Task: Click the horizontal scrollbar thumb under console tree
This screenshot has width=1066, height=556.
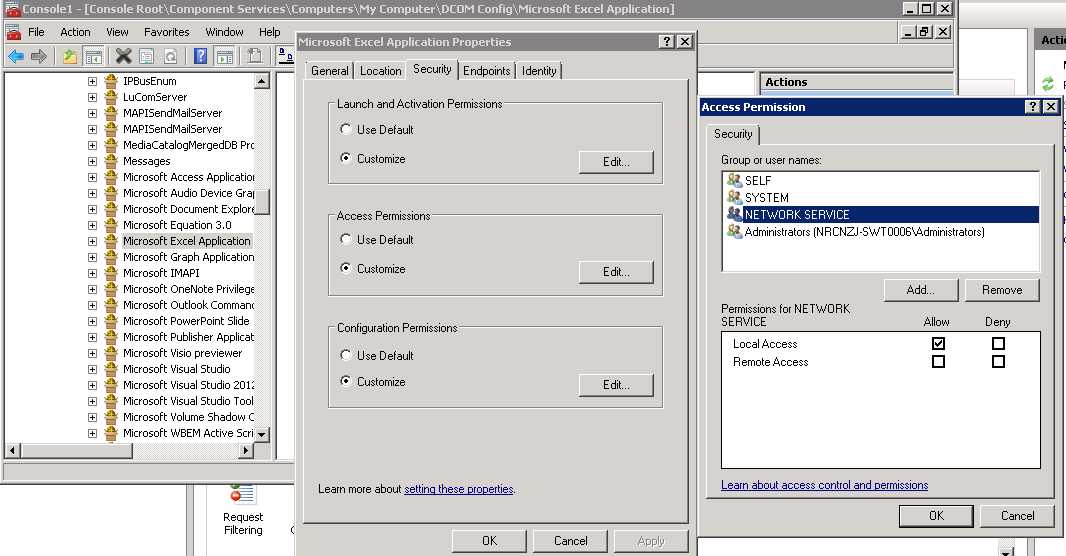Action: [77, 450]
